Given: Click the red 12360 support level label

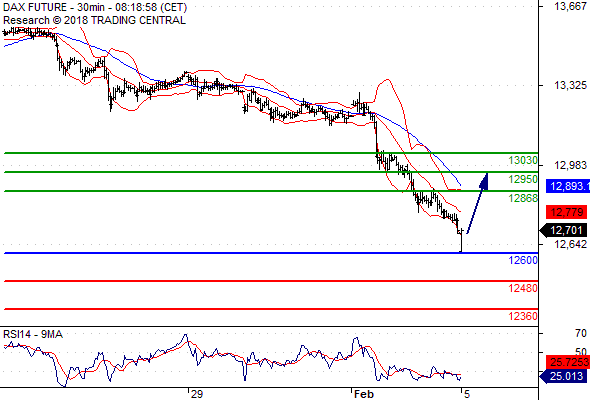Looking at the screenshot, I should click(523, 316).
